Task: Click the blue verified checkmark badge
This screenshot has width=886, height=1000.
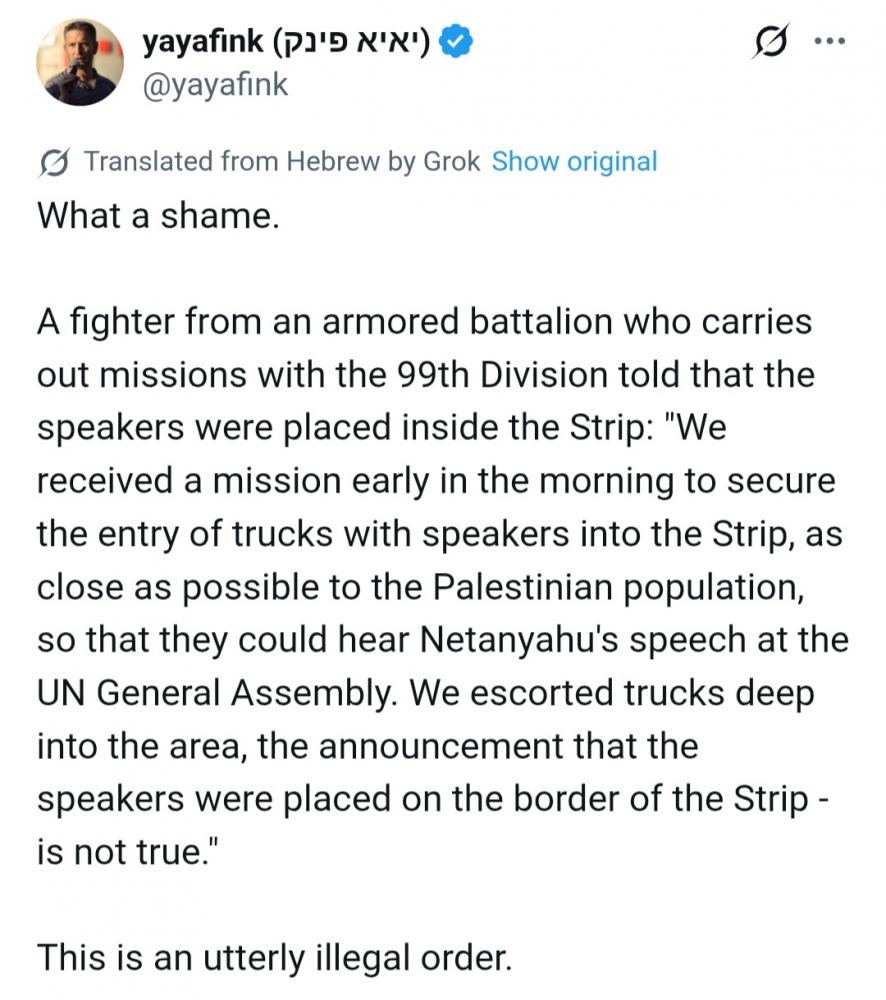Action: click(x=455, y=42)
